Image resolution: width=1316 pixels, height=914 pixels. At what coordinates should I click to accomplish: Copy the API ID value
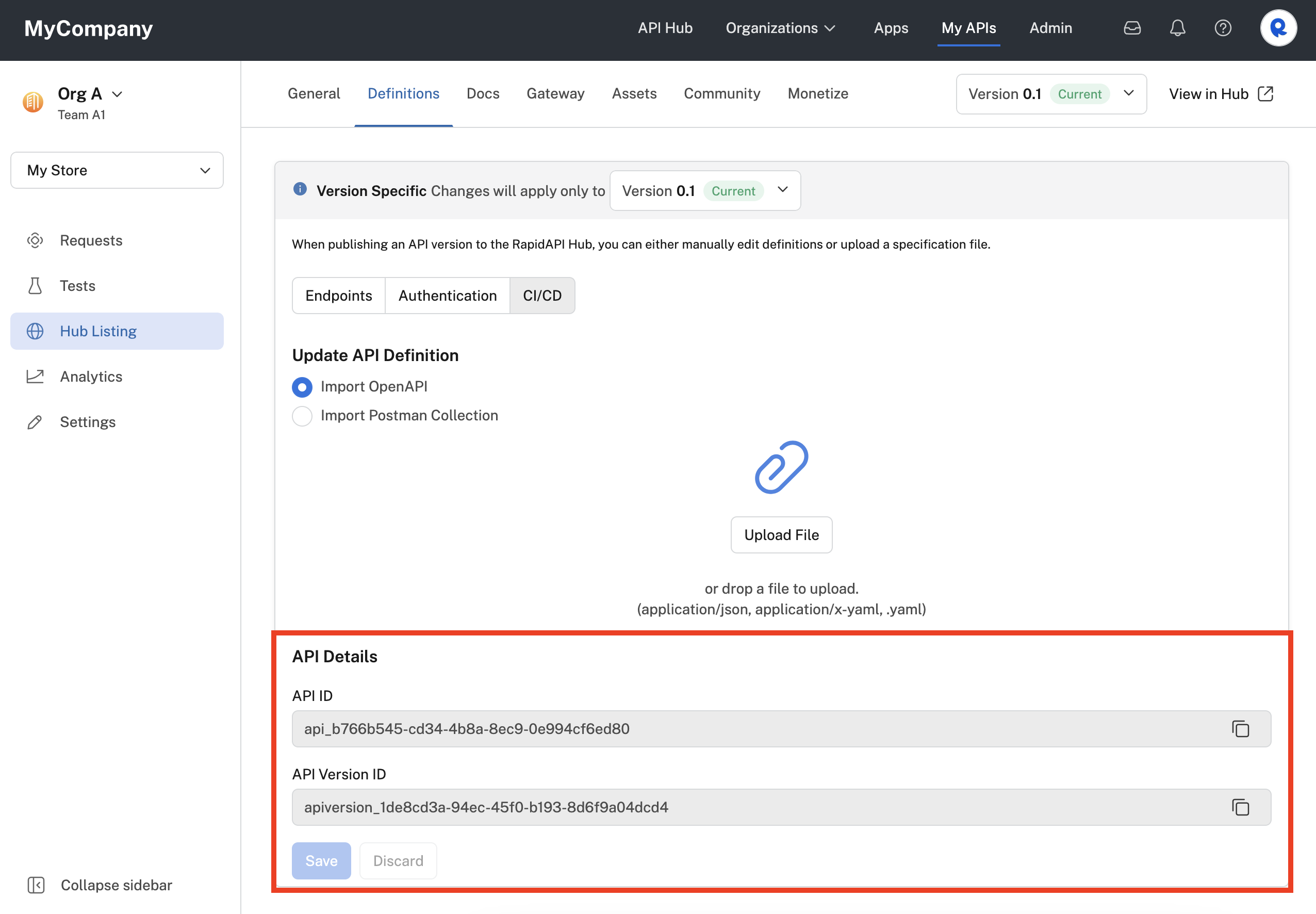coord(1240,728)
